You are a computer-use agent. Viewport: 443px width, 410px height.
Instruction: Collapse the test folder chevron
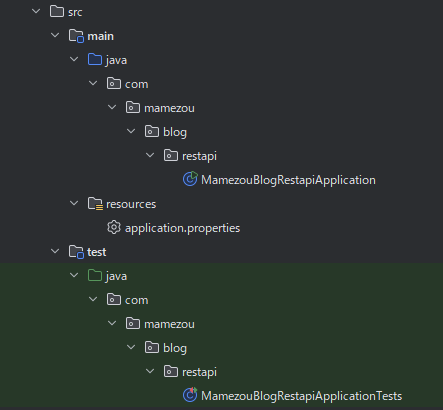(55, 251)
